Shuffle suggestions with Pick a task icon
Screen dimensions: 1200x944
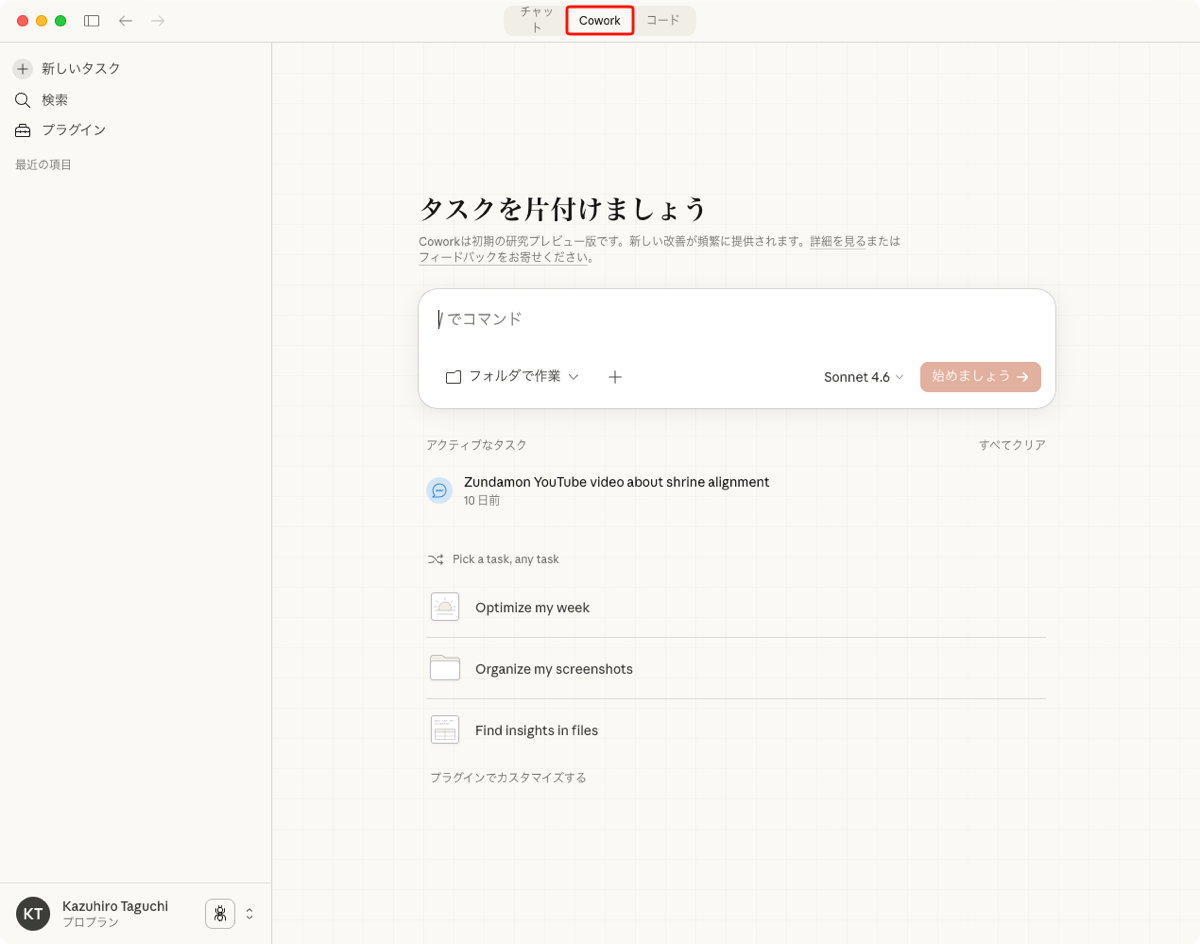[x=435, y=559]
